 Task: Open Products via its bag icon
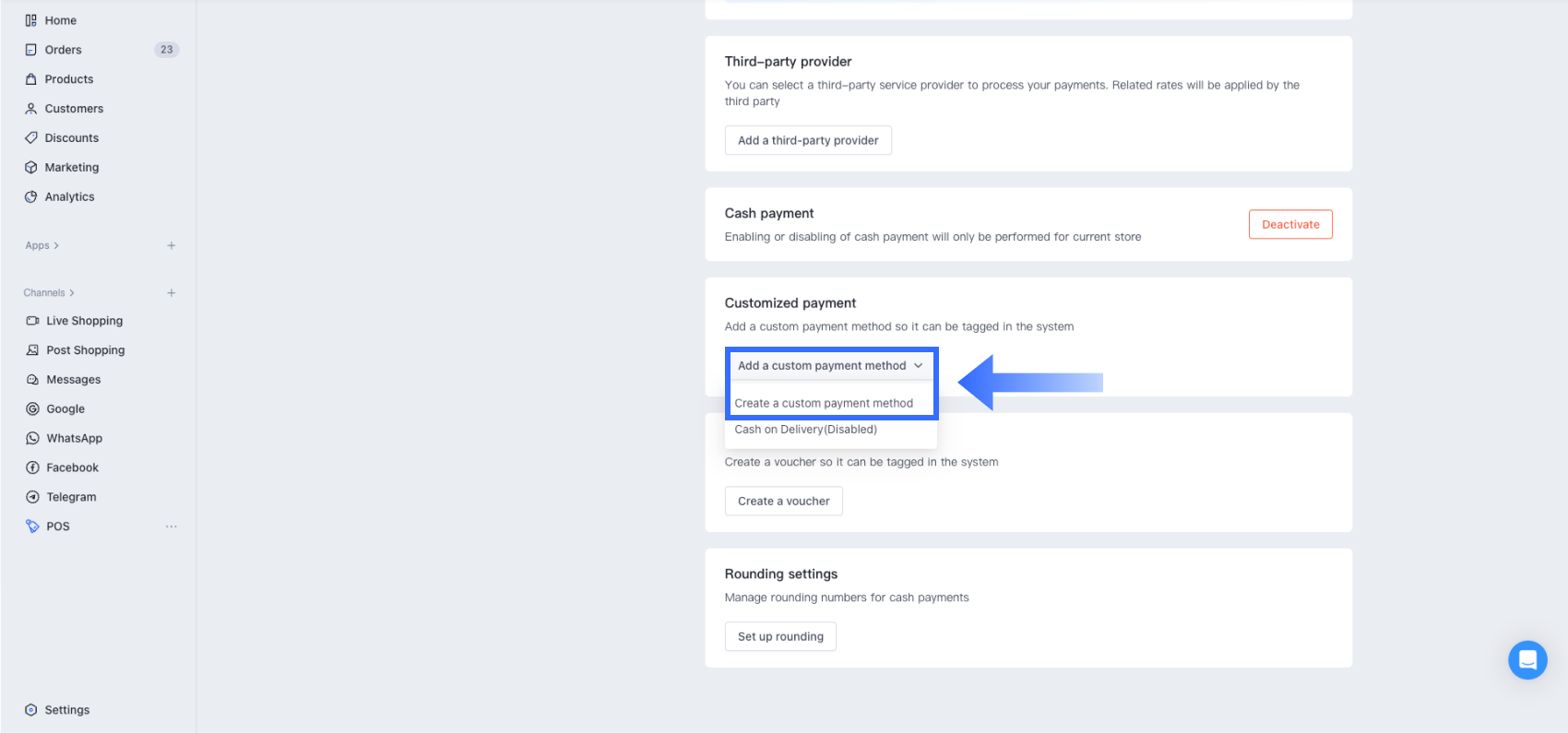31,79
